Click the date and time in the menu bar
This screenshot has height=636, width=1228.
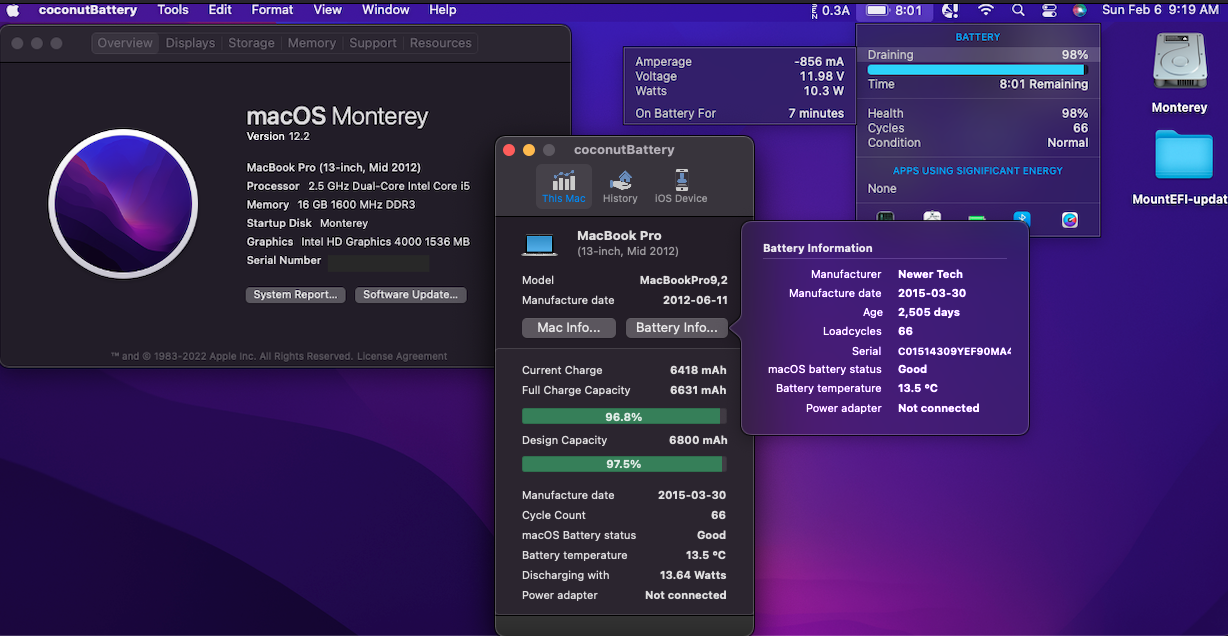(x=1160, y=10)
